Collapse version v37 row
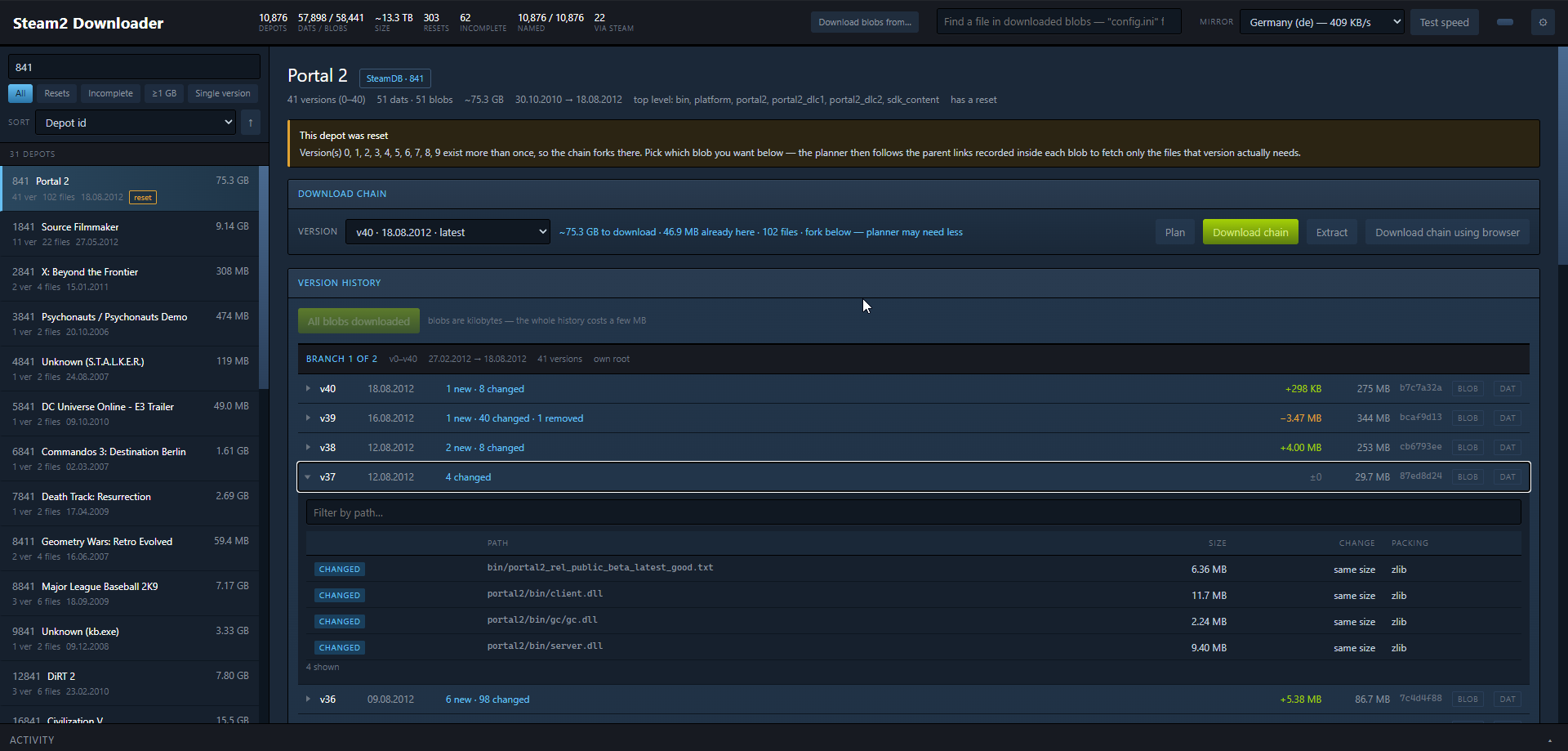Image resolution: width=1568 pixels, height=751 pixels. (308, 477)
